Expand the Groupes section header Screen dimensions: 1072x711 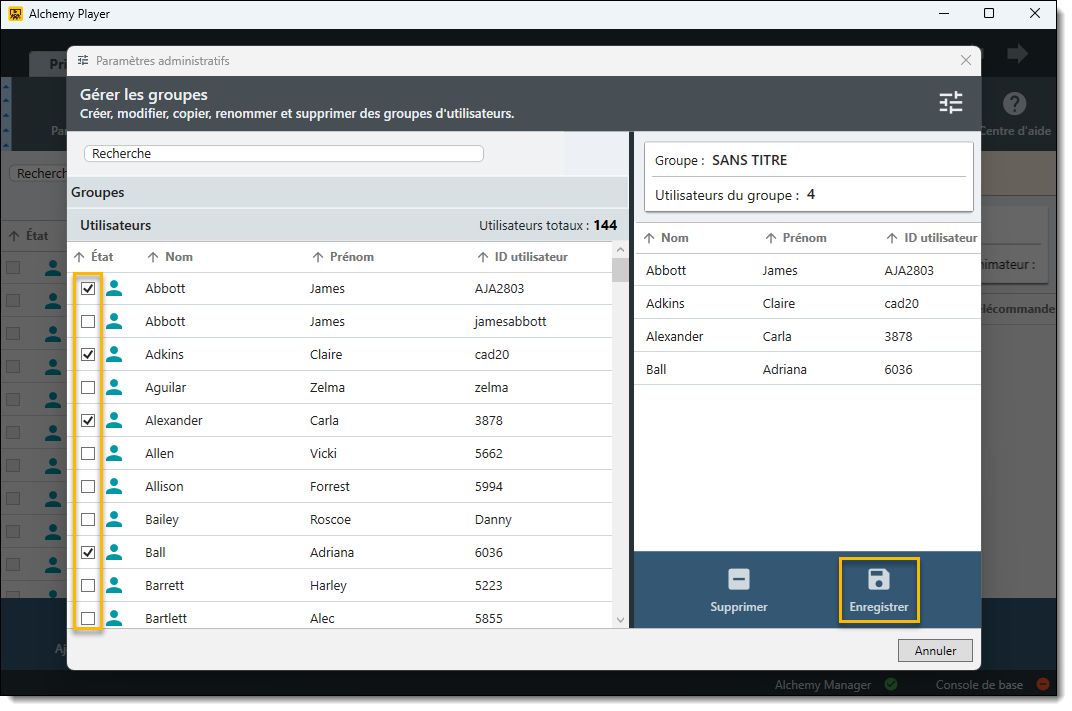[x=98, y=192]
